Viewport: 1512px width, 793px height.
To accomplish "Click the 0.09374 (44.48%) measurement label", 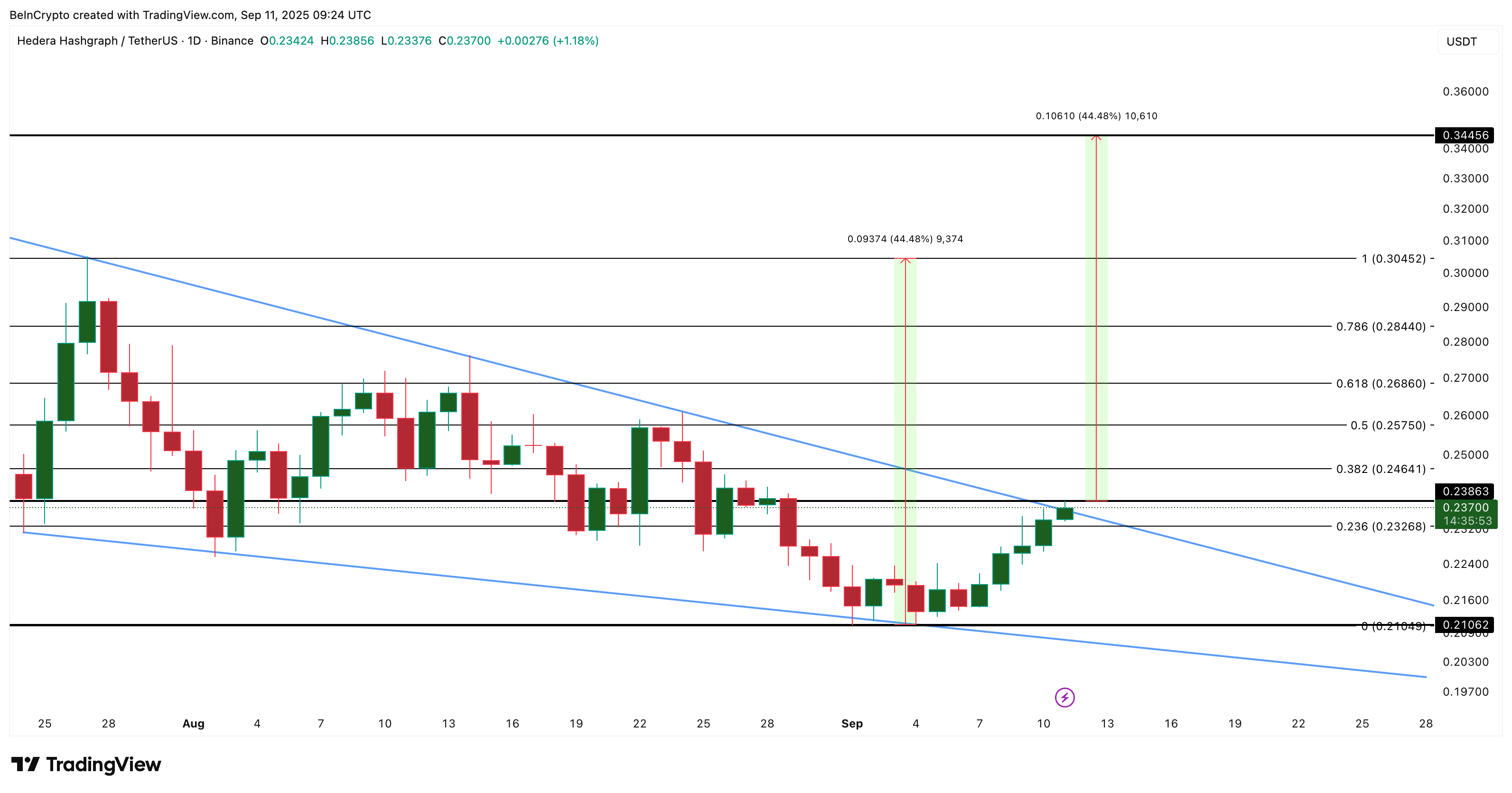I will click(x=905, y=238).
